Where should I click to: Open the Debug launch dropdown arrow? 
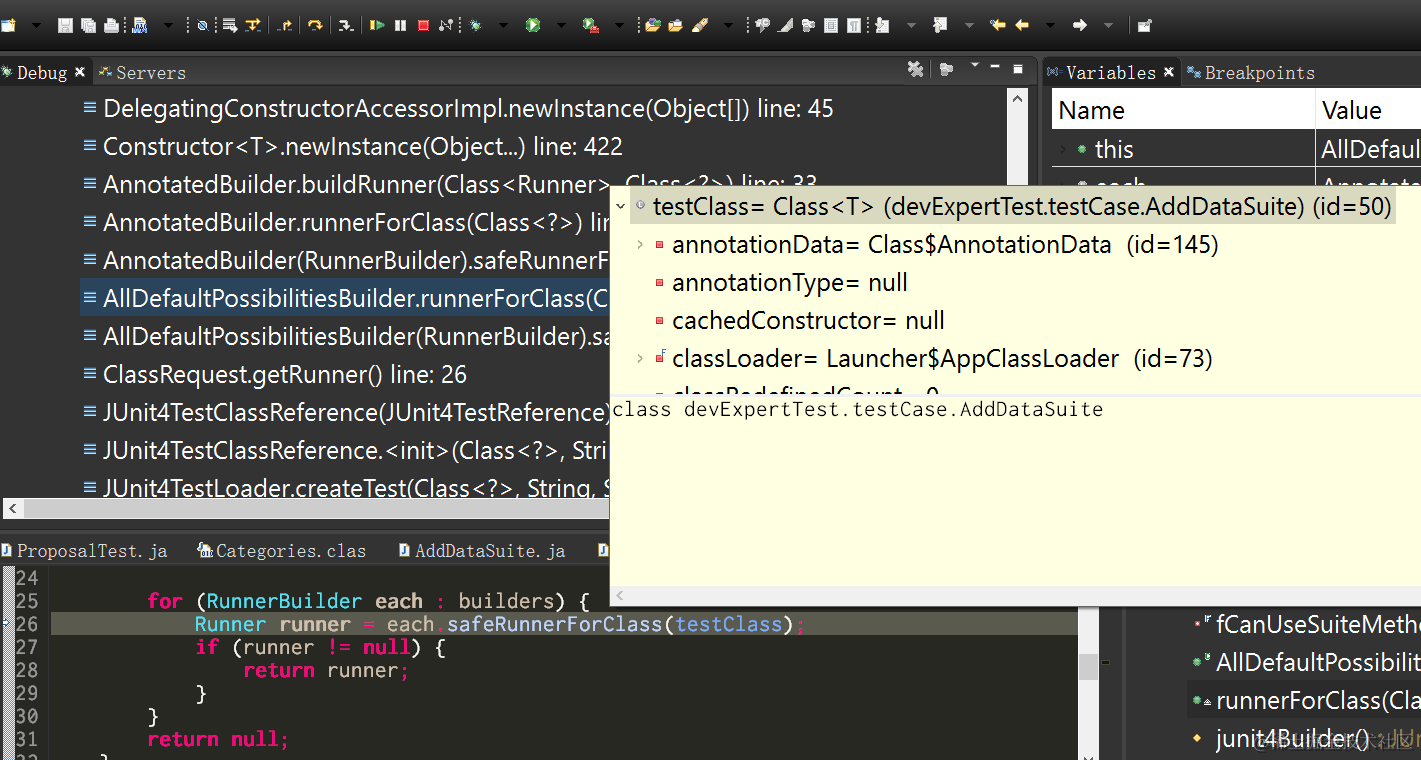point(503,26)
